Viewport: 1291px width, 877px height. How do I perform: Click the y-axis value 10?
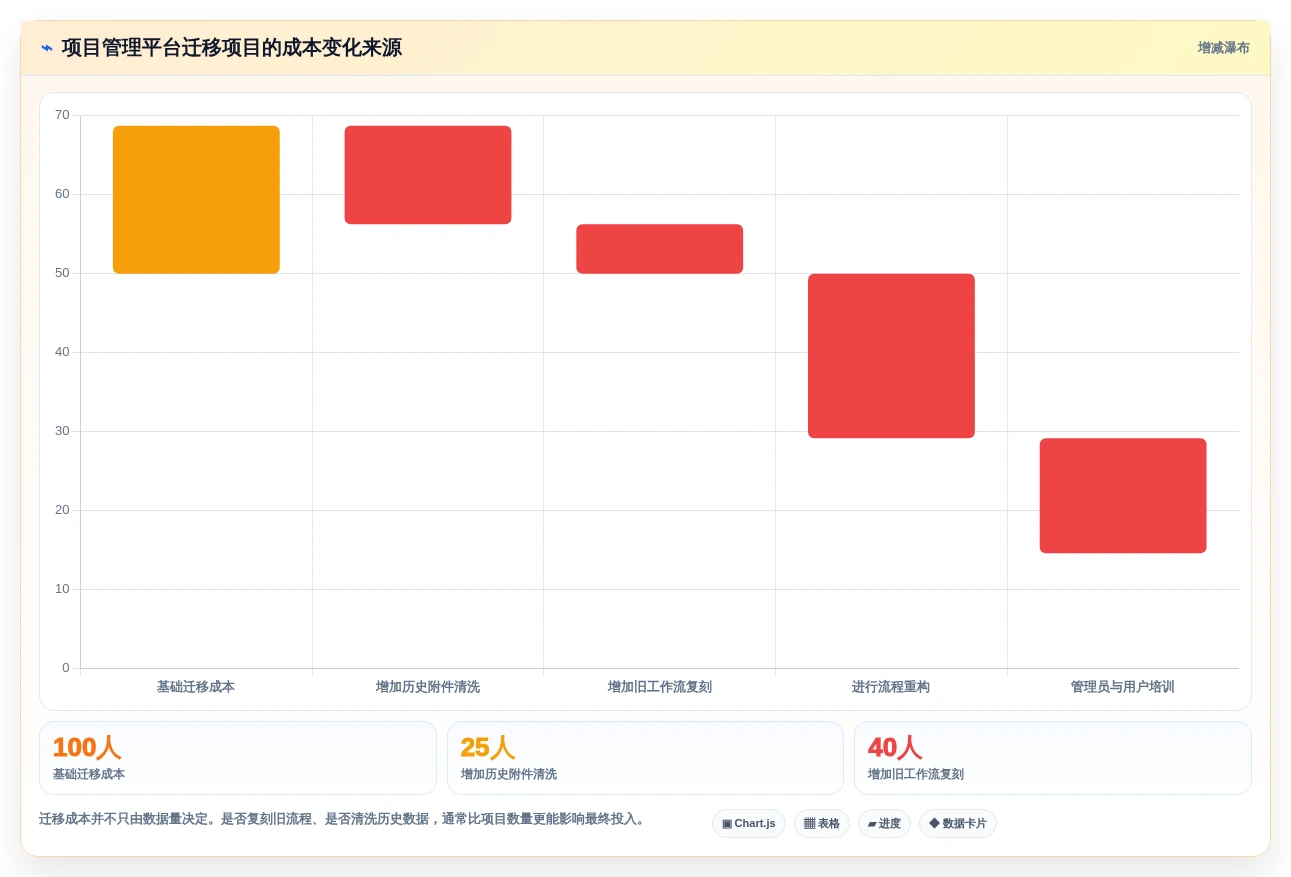(62, 589)
